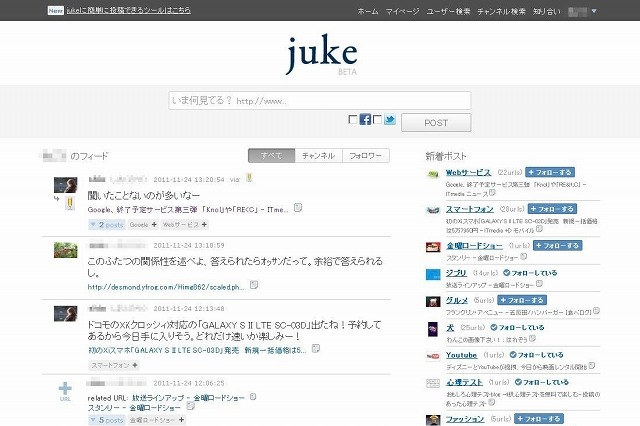The image size is (640, 426).
Task: Open the Youtube channel link
Action: 461,355
